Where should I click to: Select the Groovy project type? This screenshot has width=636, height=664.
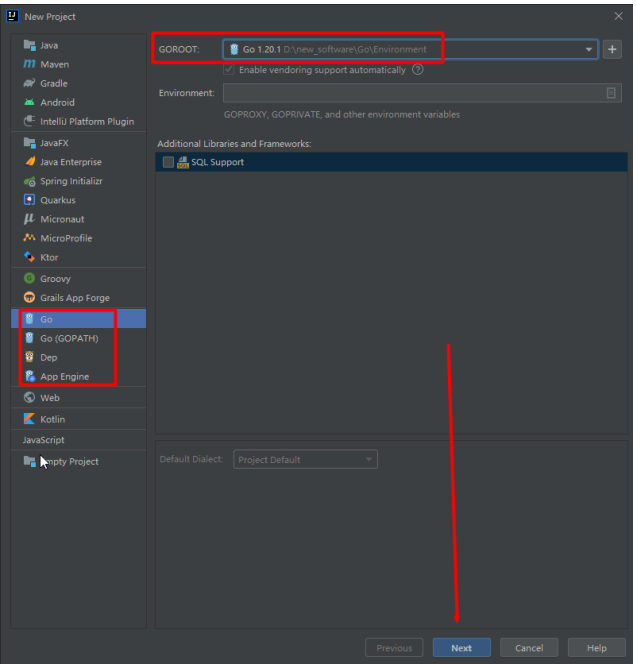[x=78, y=279]
